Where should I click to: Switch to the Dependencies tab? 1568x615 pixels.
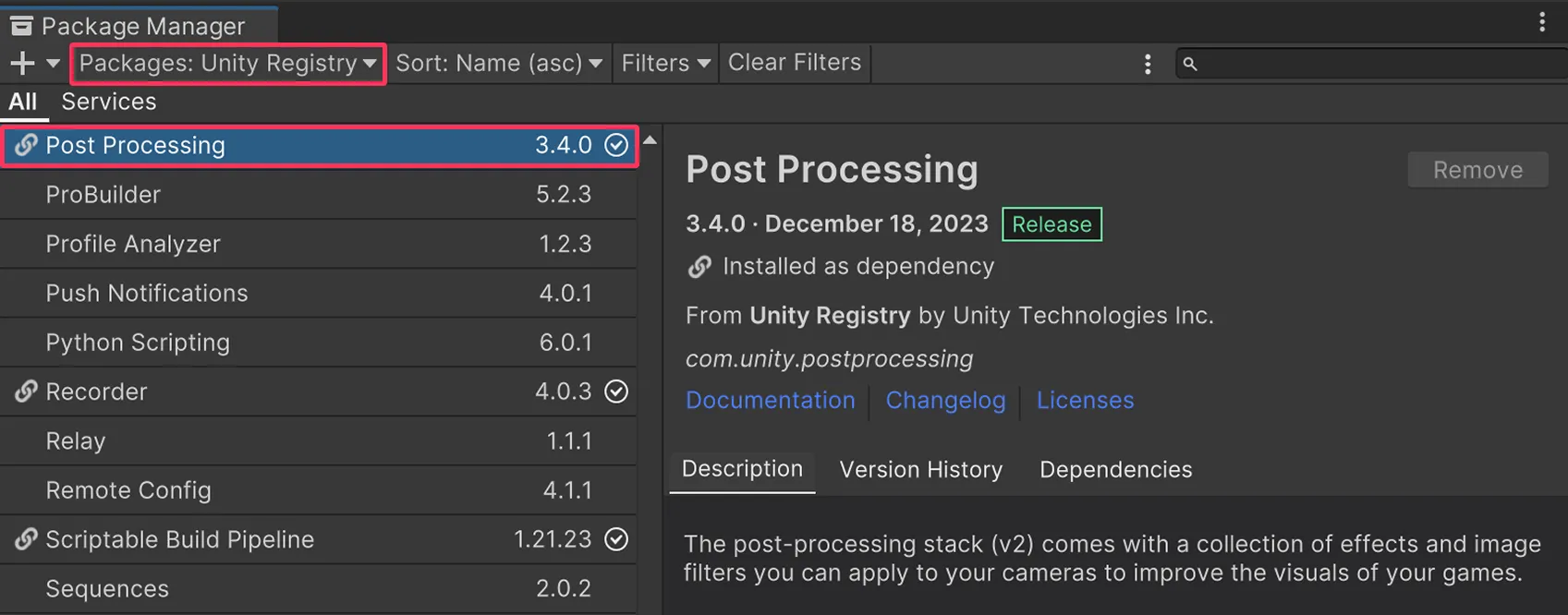click(1115, 469)
